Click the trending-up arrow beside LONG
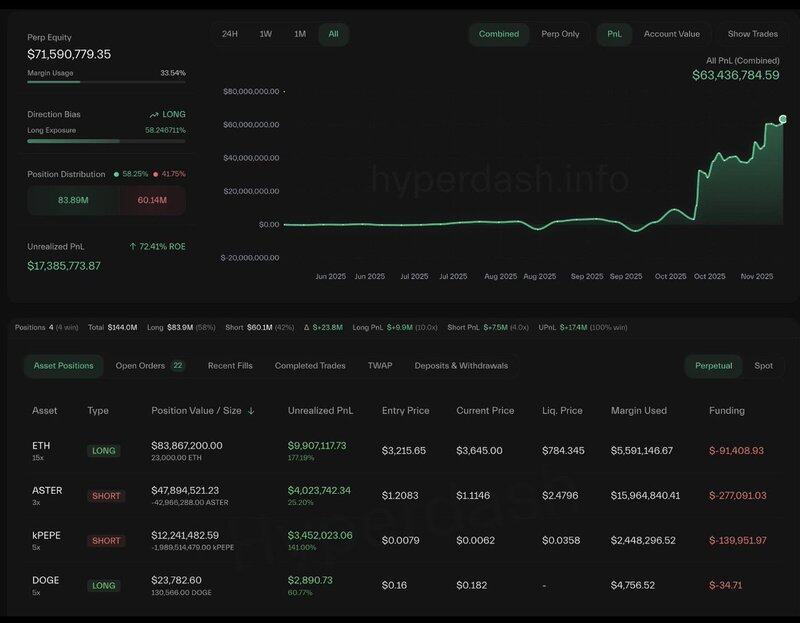This screenshot has height=623, width=800. 154,115
